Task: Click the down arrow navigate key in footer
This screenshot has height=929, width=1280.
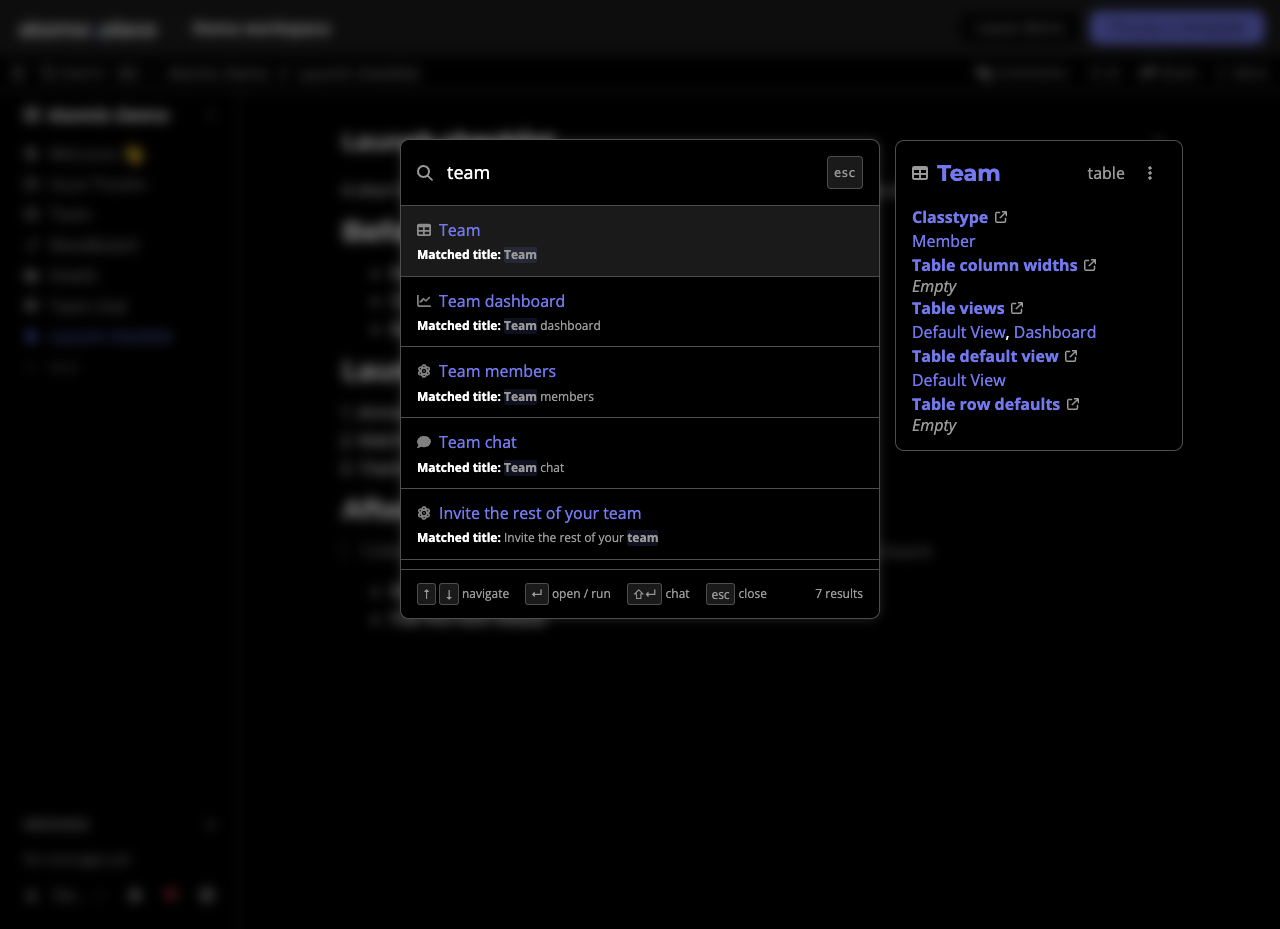Action: pyautogui.click(x=449, y=594)
